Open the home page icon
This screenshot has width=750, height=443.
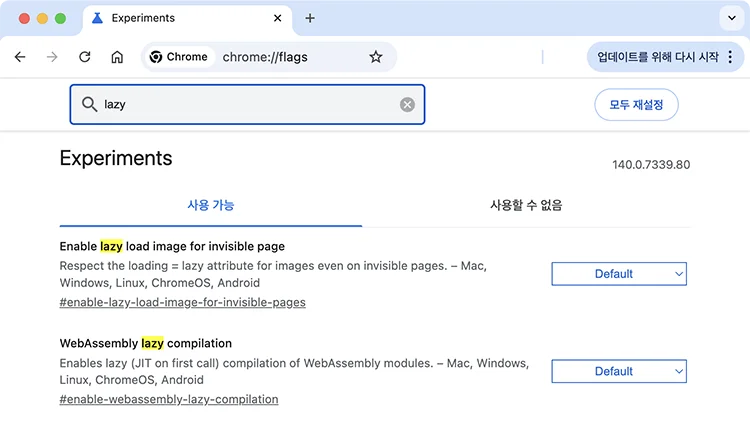117,57
